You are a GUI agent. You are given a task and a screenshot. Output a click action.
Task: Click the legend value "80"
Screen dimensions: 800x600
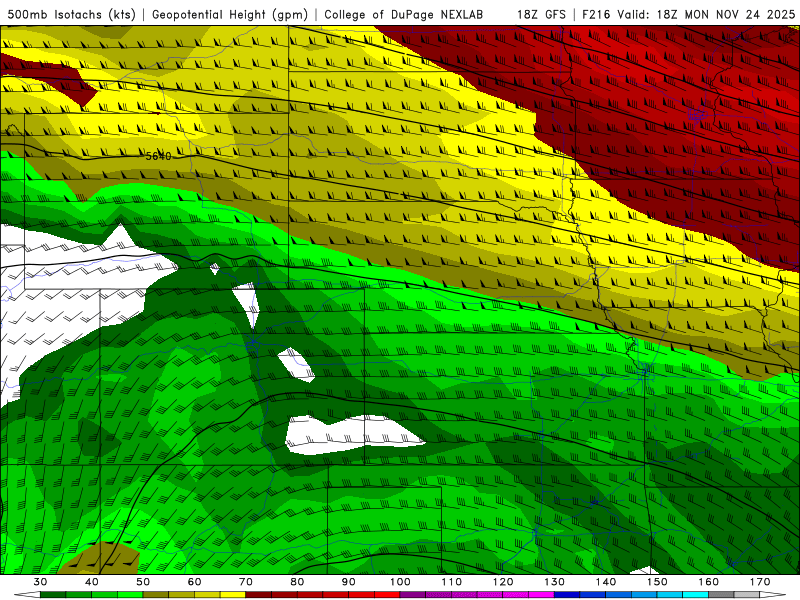pyautogui.click(x=297, y=582)
